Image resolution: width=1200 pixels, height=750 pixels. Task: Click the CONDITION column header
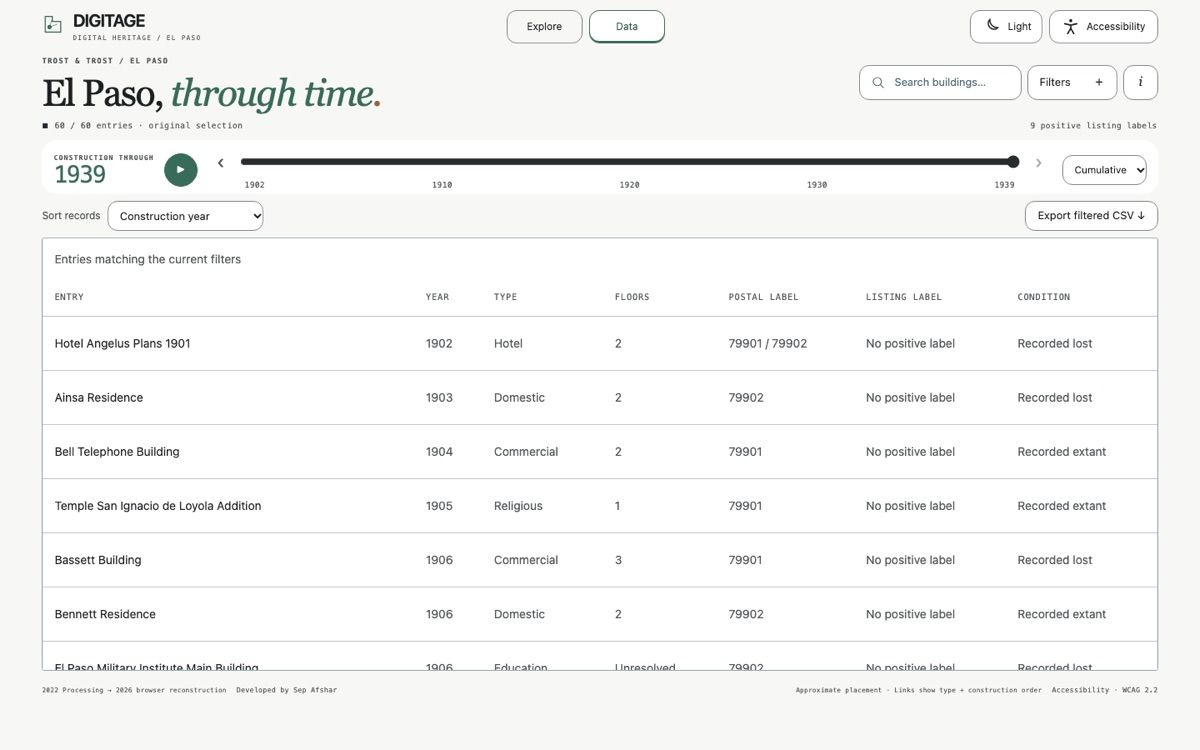pyautogui.click(x=1044, y=297)
